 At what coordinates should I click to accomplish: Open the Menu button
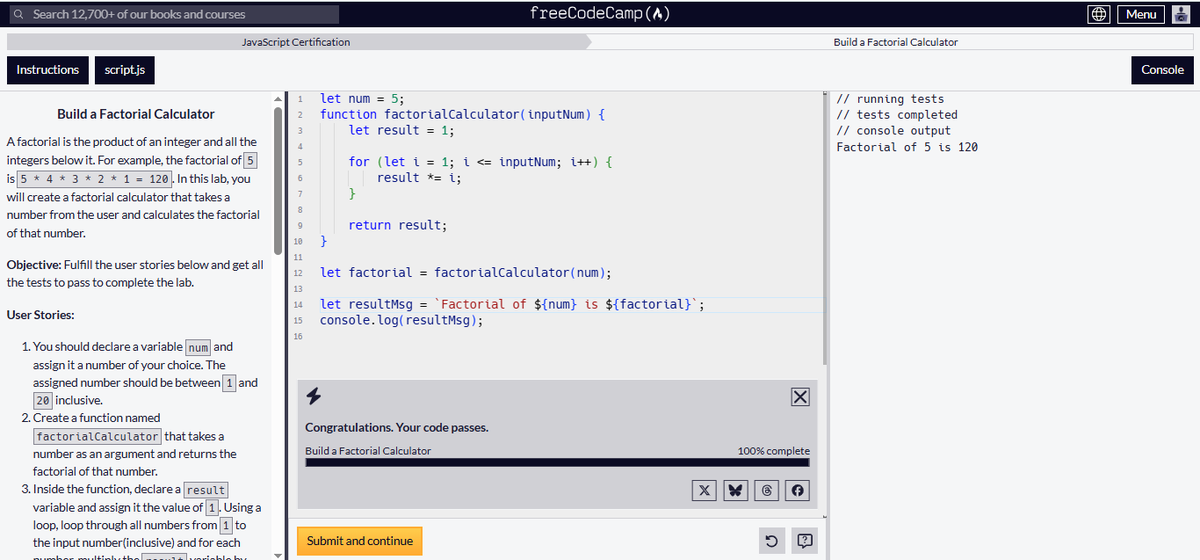(1141, 14)
